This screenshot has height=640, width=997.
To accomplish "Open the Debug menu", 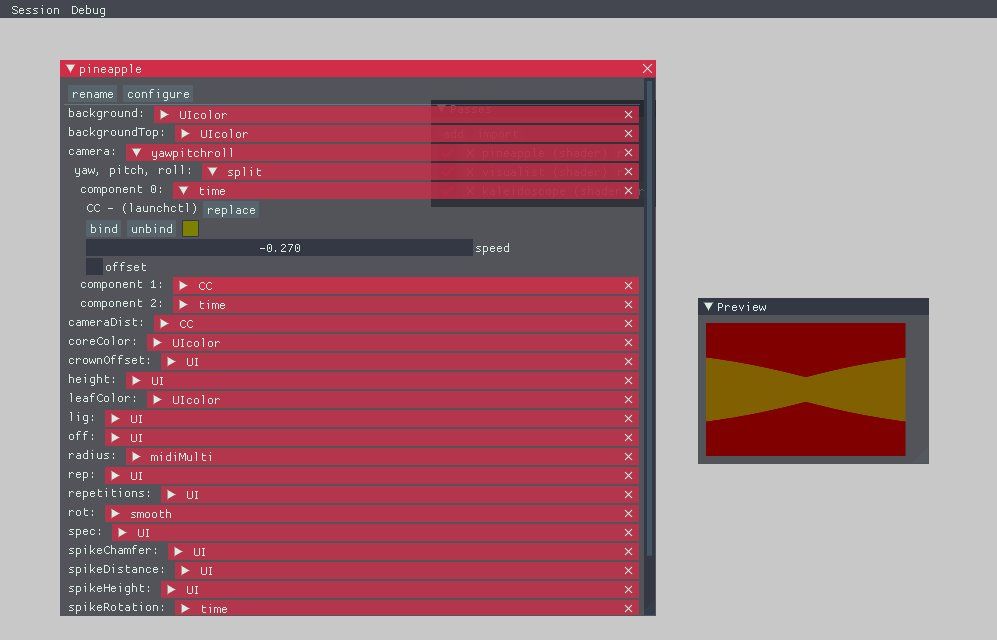I will 88,10.
